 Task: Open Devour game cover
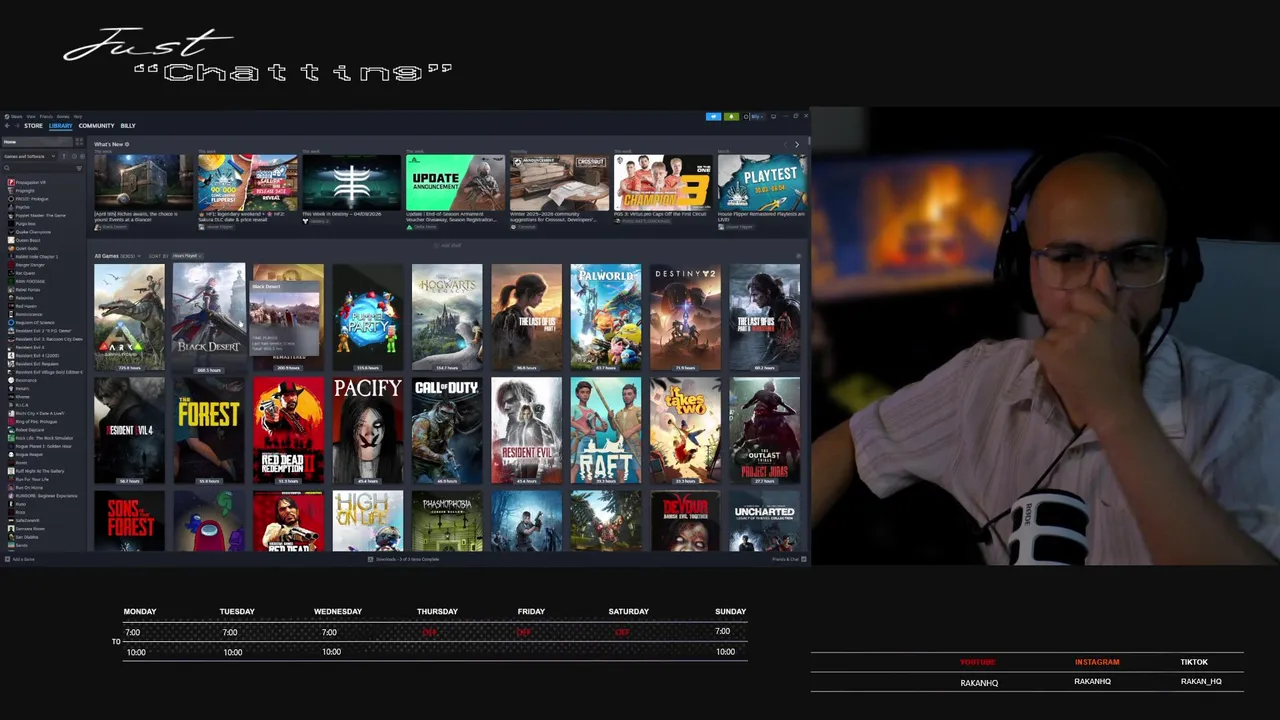click(685, 521)
